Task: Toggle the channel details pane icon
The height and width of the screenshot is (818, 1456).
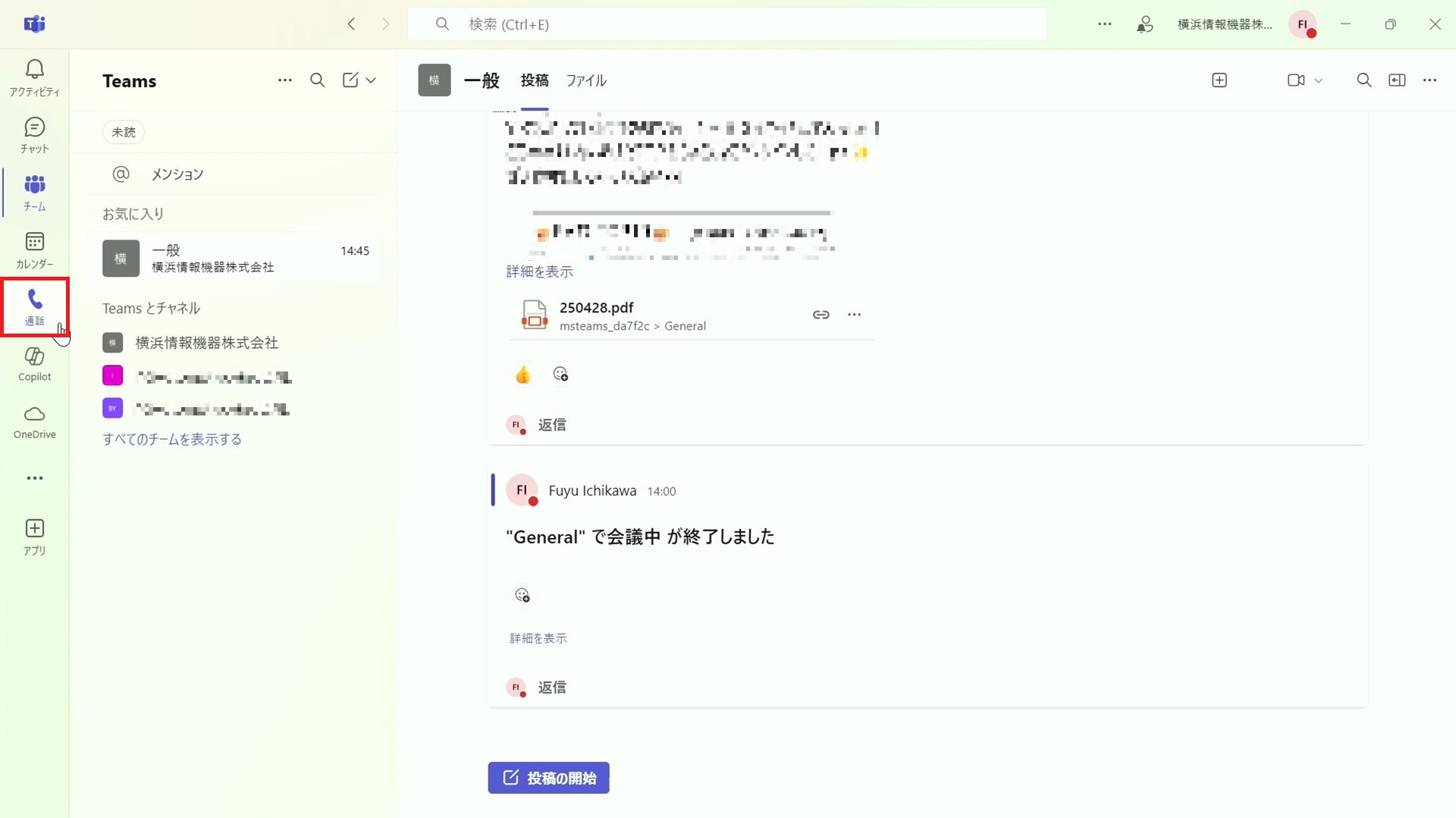Action: click(x=1397, y=80)
